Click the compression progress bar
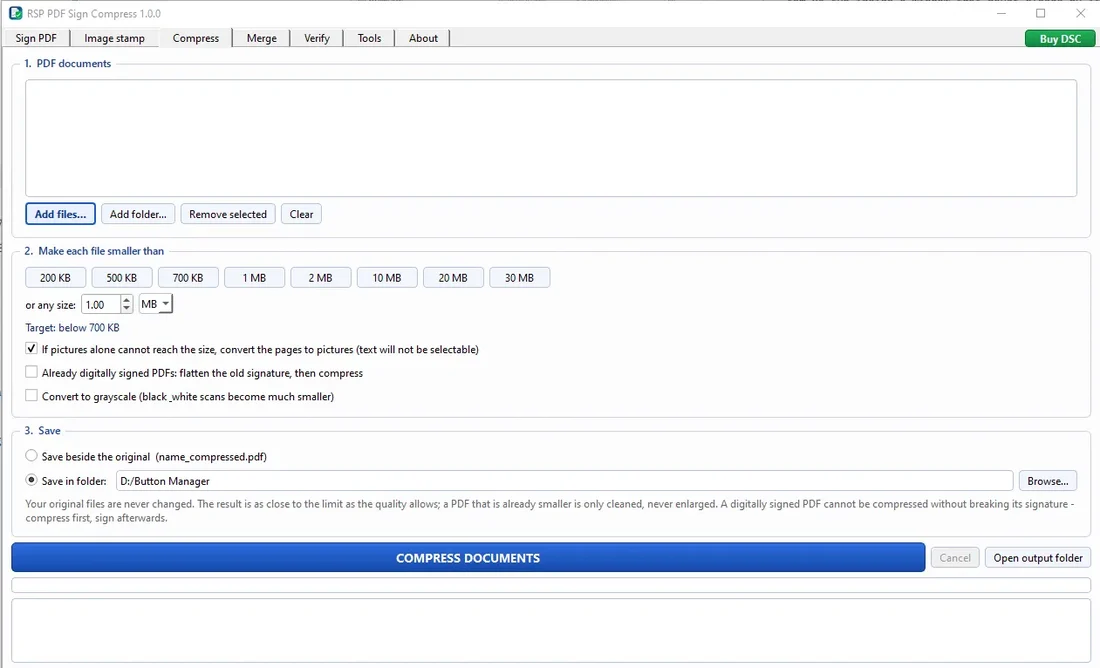Image resolution: width=1100 pixels, height=668 pixels. point(551,585)
